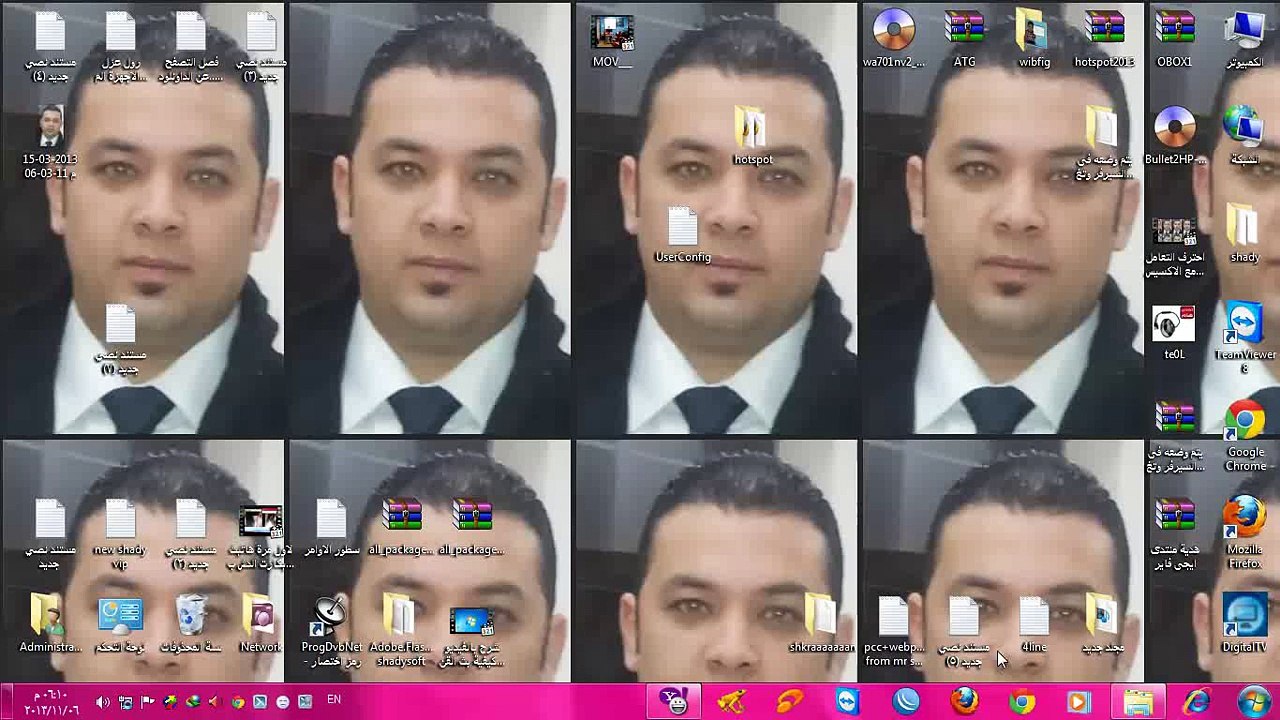Image resolution: width=1280 pixels, height=720 pixels.
Task: Select the مستند نصي جديد (٣) text file
Action: click(261, 47)
